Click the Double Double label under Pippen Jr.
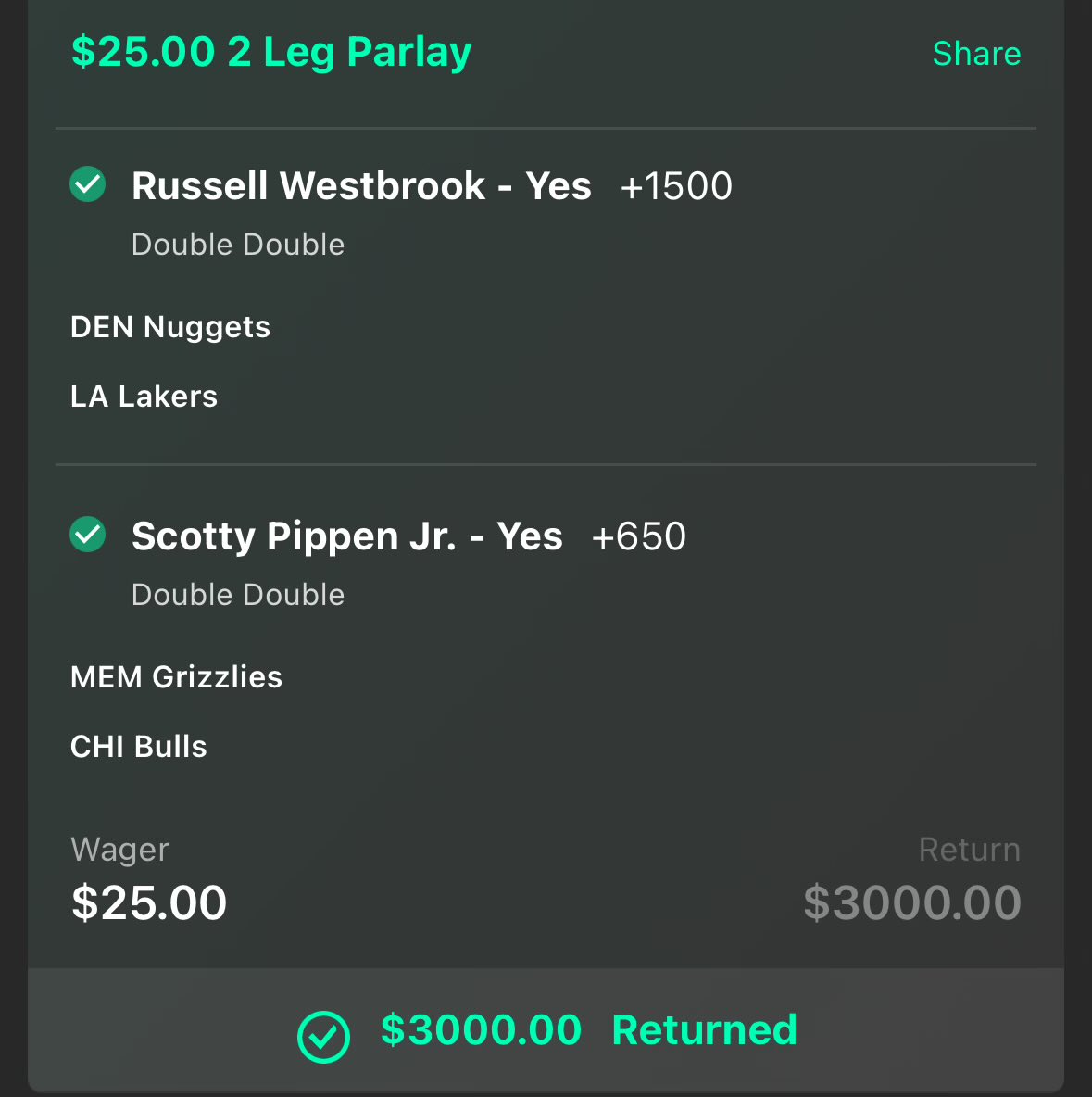This screenshot has width=1092, height=1097. pos(238,595)
